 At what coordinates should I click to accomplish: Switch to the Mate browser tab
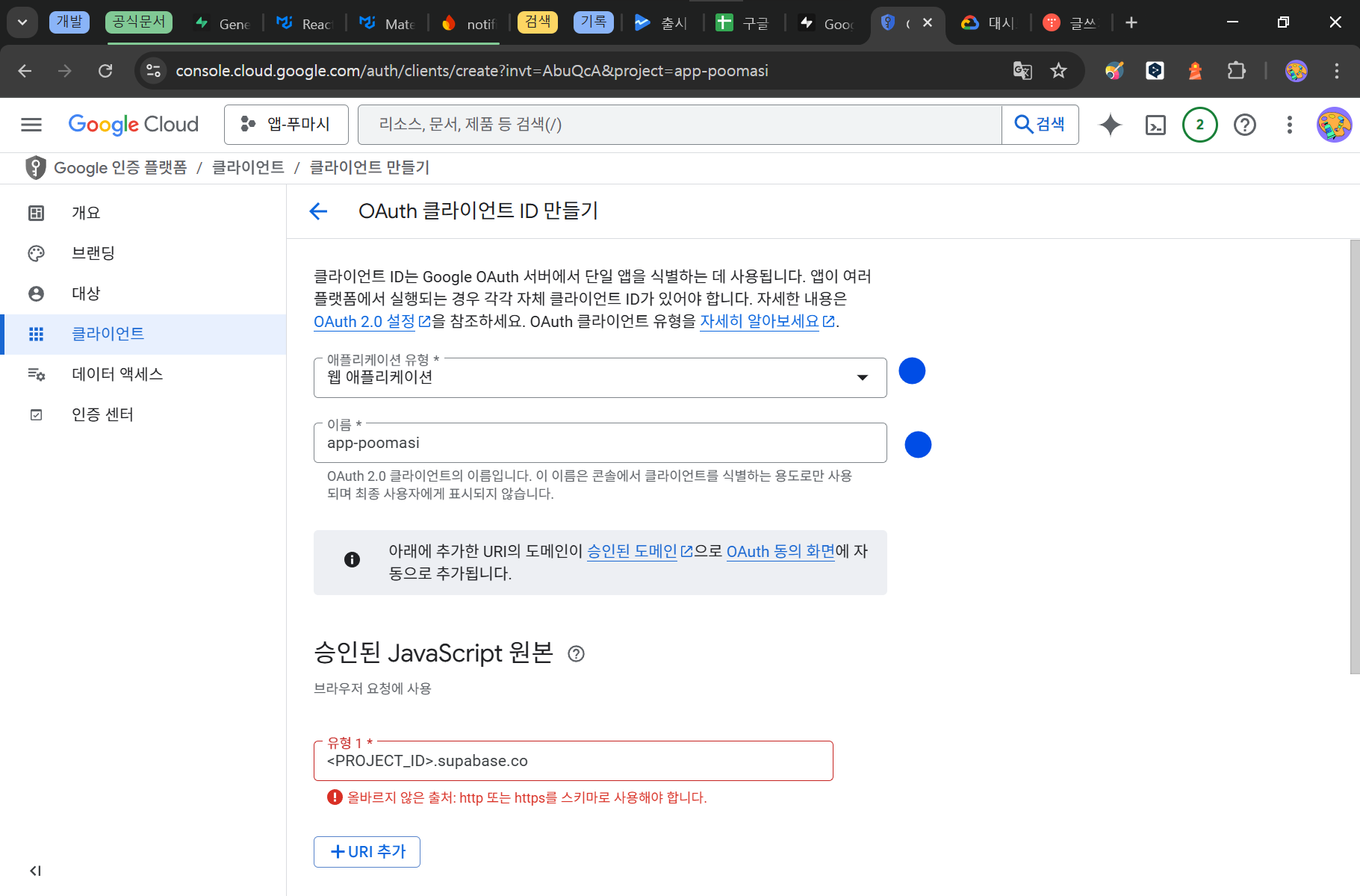tap(387, 23)
